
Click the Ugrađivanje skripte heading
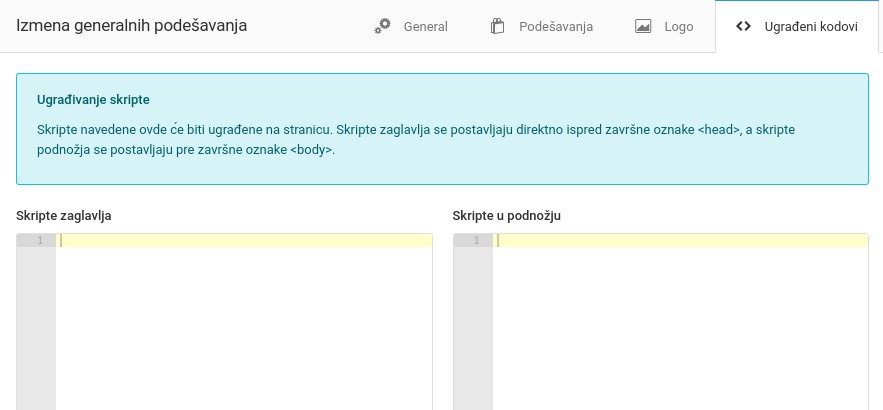[x=93, y=100]
